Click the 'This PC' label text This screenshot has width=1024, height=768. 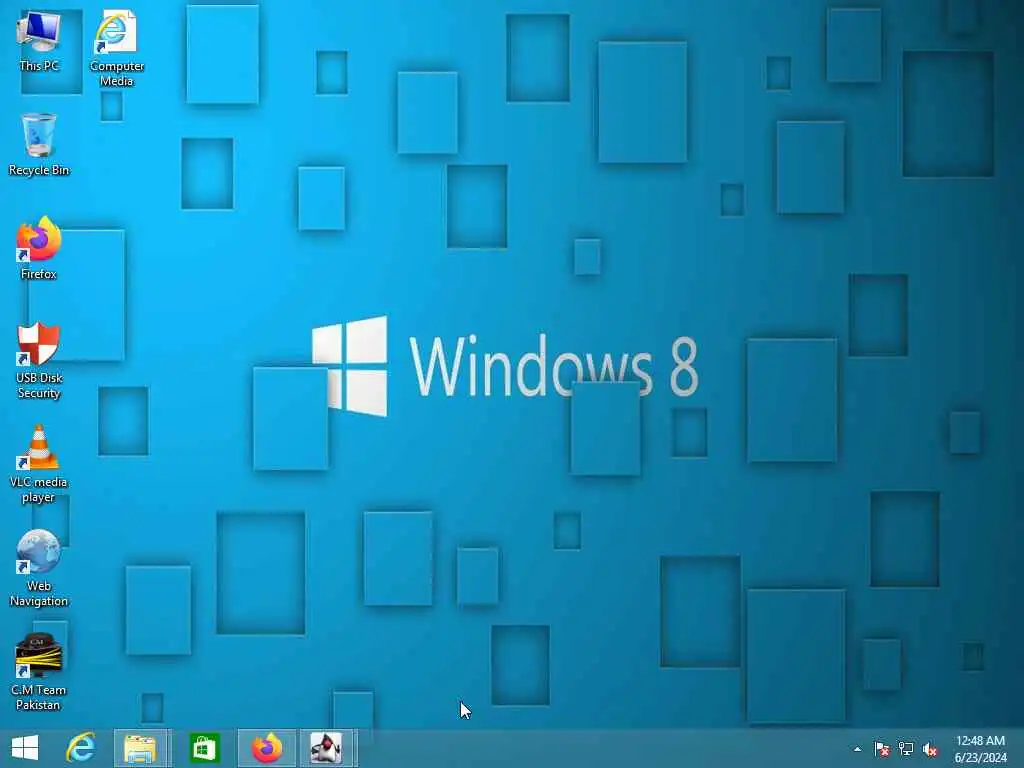coord(39,65)
